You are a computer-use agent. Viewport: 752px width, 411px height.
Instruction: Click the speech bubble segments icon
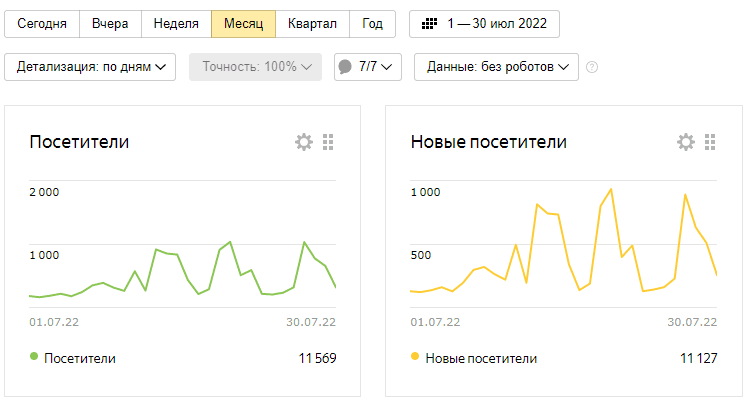345,67
